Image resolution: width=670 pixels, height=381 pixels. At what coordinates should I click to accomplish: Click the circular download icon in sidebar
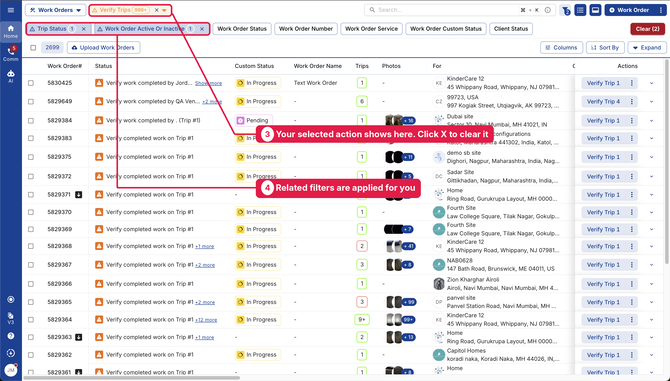(x=11, y=353)
